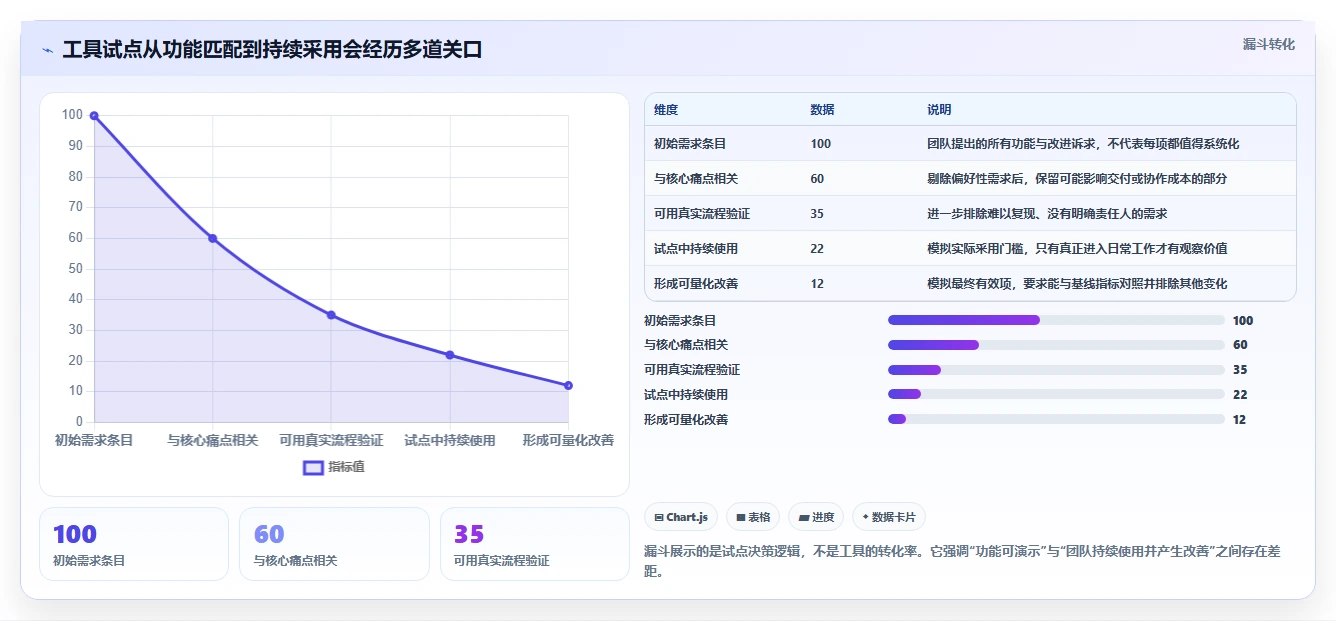Select the 进度 tag chip

pos(816,517)
